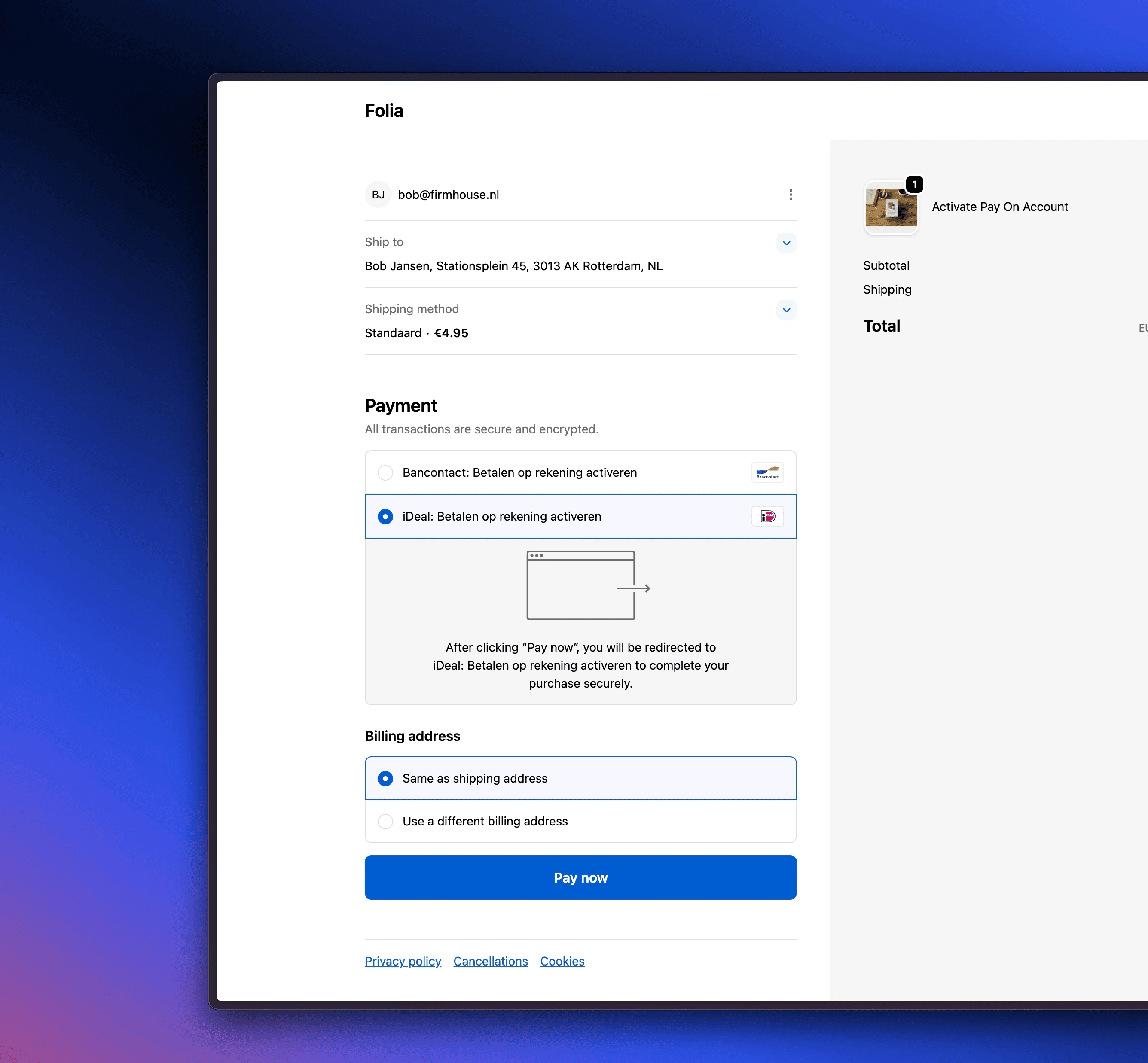
Task: Open the three-dot account options menu
Action: coord(791,195)
